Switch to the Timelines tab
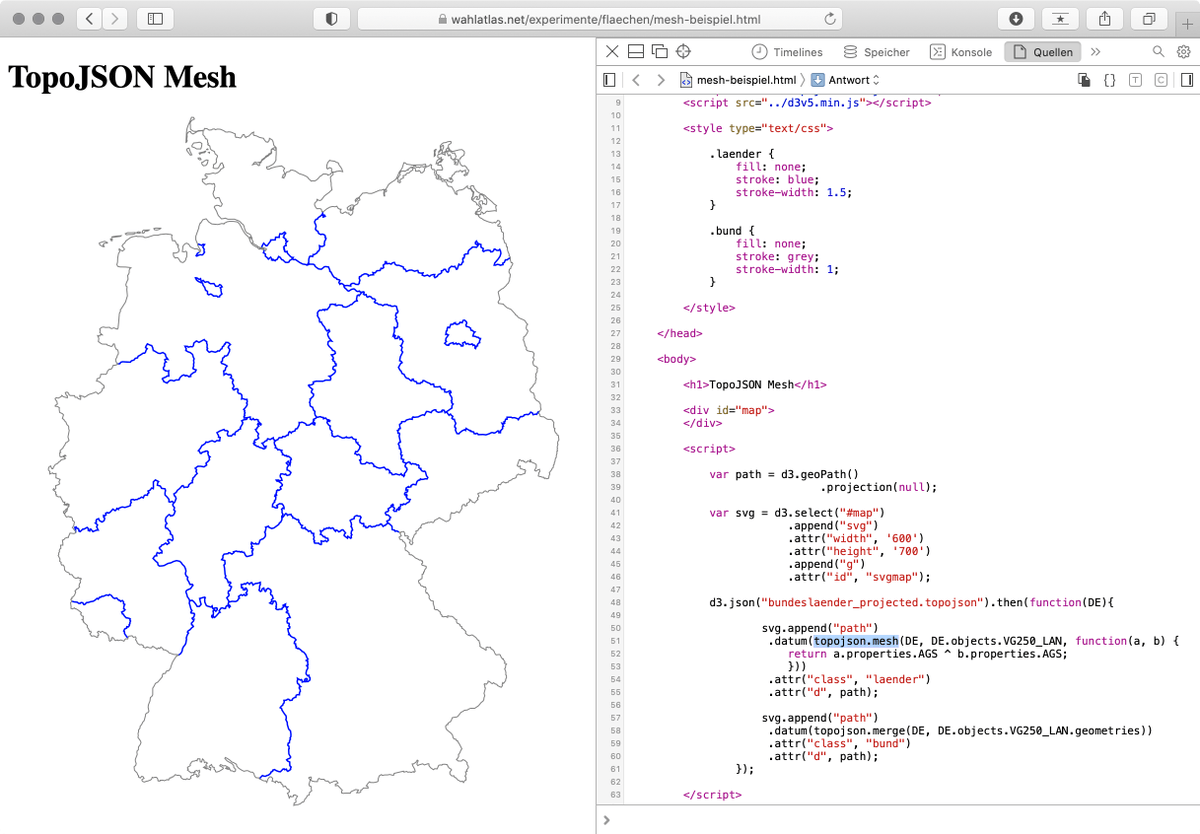This screenshot has width=1200, height=834. tap(787, 52)
